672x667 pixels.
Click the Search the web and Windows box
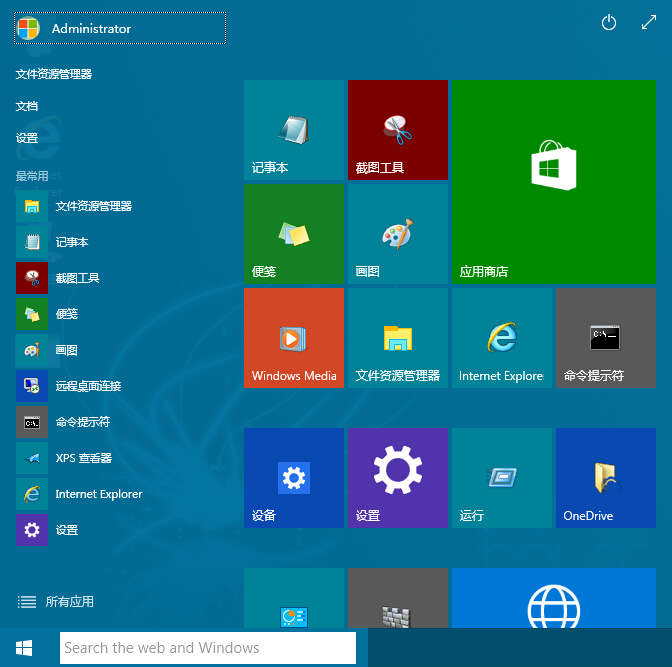pos(207,647)
